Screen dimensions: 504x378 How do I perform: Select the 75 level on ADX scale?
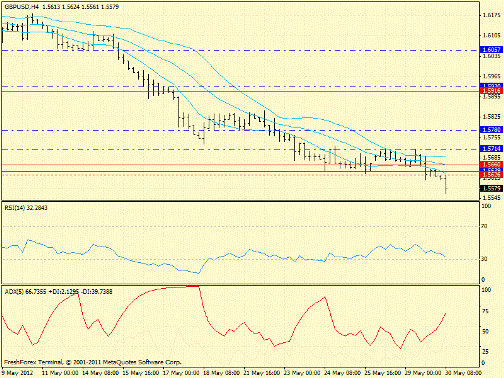click(485, 311)
